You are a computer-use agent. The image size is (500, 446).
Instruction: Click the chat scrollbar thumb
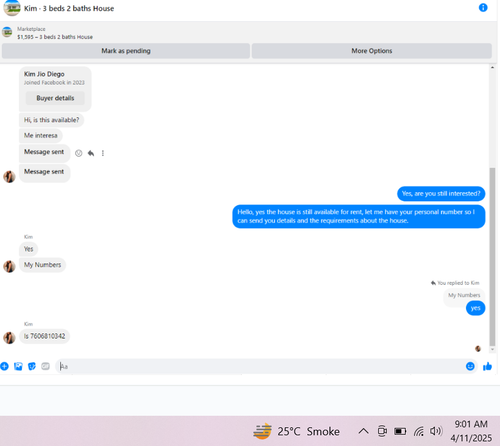click(x=492, y=257)
